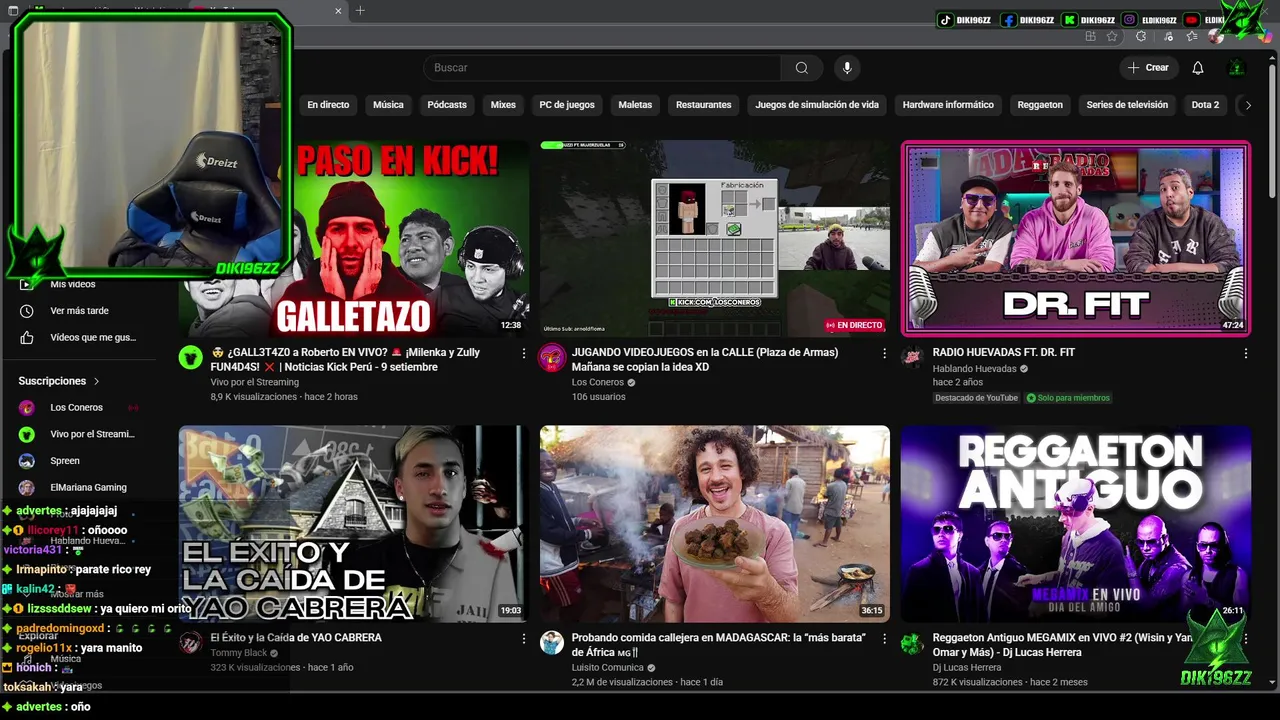Select the Música filter chip
Screen dimensions: 1280x720
tap(388, 105)
